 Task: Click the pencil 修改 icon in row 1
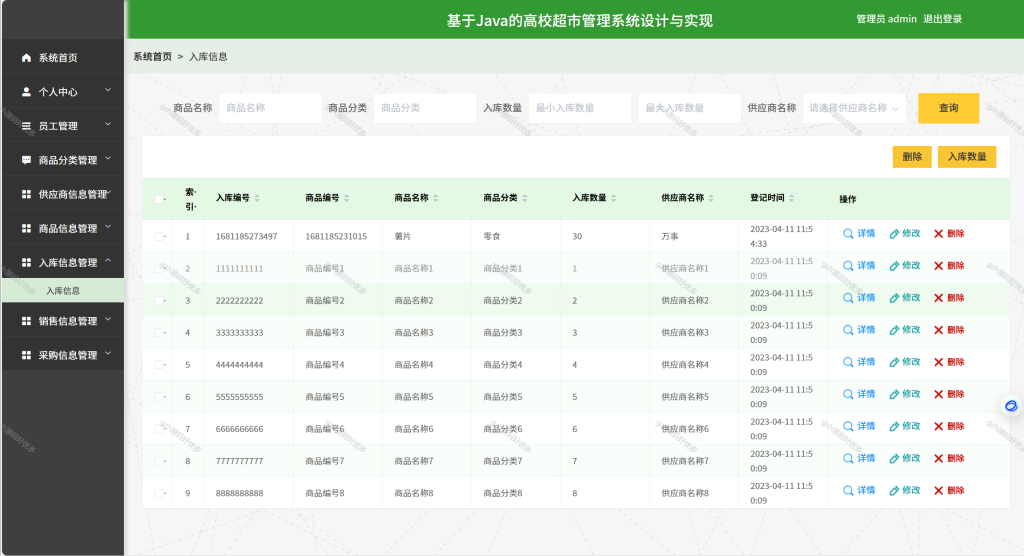(x=894, y=233)
